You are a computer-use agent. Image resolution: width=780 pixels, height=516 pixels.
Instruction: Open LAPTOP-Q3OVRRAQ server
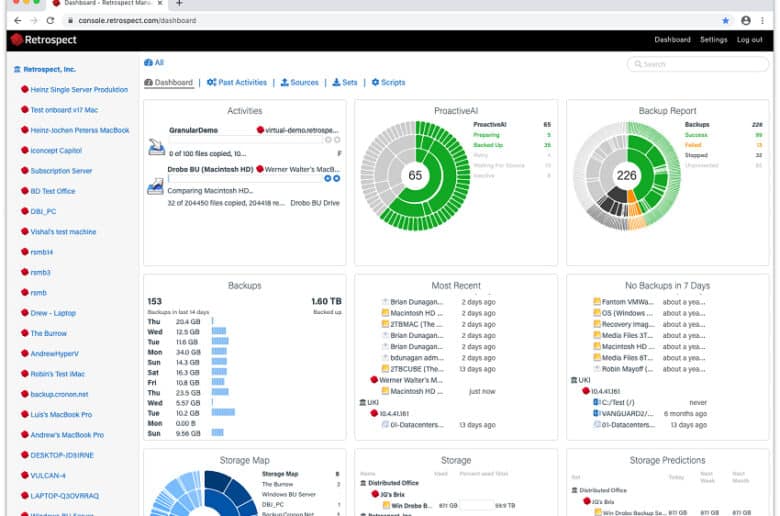click(x=65, y=496)
